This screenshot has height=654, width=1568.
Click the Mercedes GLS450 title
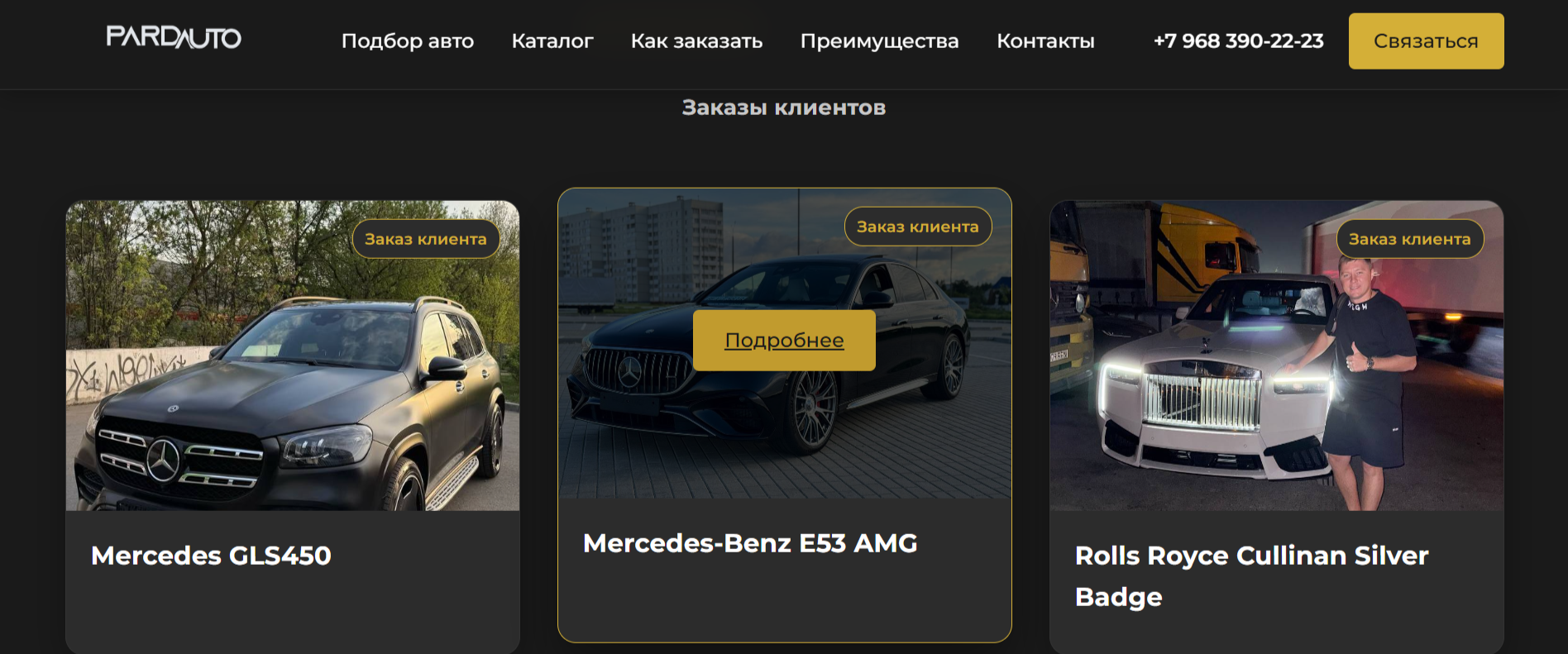(x=211, y=556)
